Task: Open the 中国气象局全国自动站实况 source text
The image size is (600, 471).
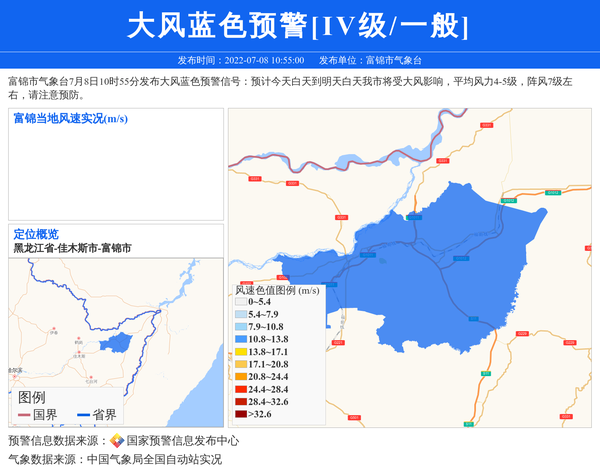Action: tap(154, 460)
